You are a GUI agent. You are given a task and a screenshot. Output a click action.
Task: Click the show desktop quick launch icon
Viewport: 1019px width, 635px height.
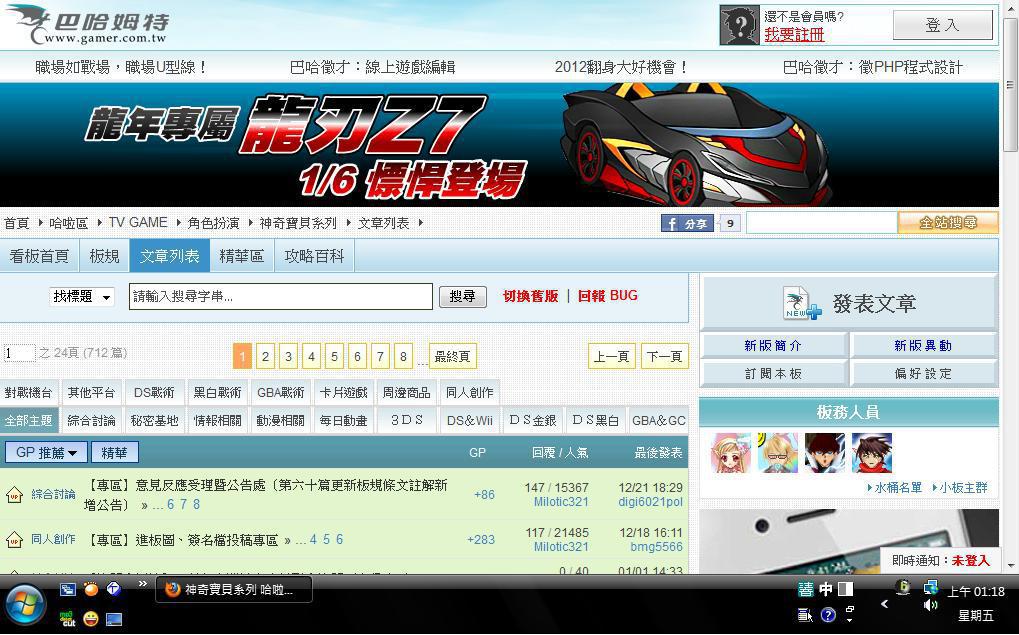114,618
